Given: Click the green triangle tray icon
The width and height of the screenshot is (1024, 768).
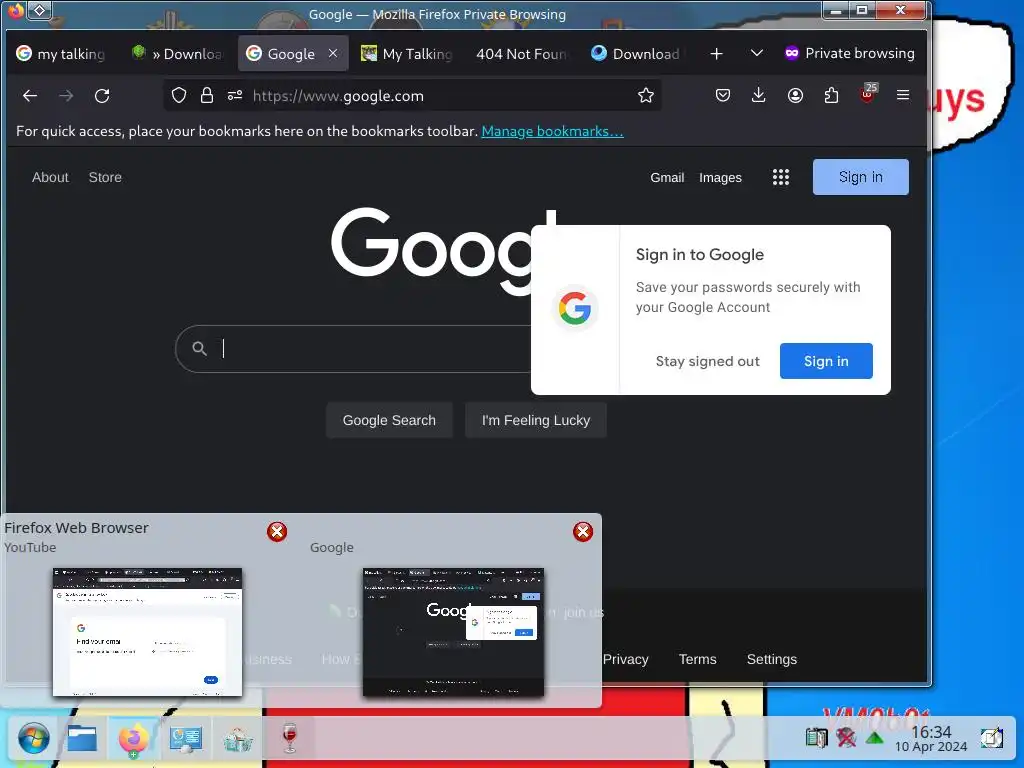Looking at the screenshot, I should [874, 739].
